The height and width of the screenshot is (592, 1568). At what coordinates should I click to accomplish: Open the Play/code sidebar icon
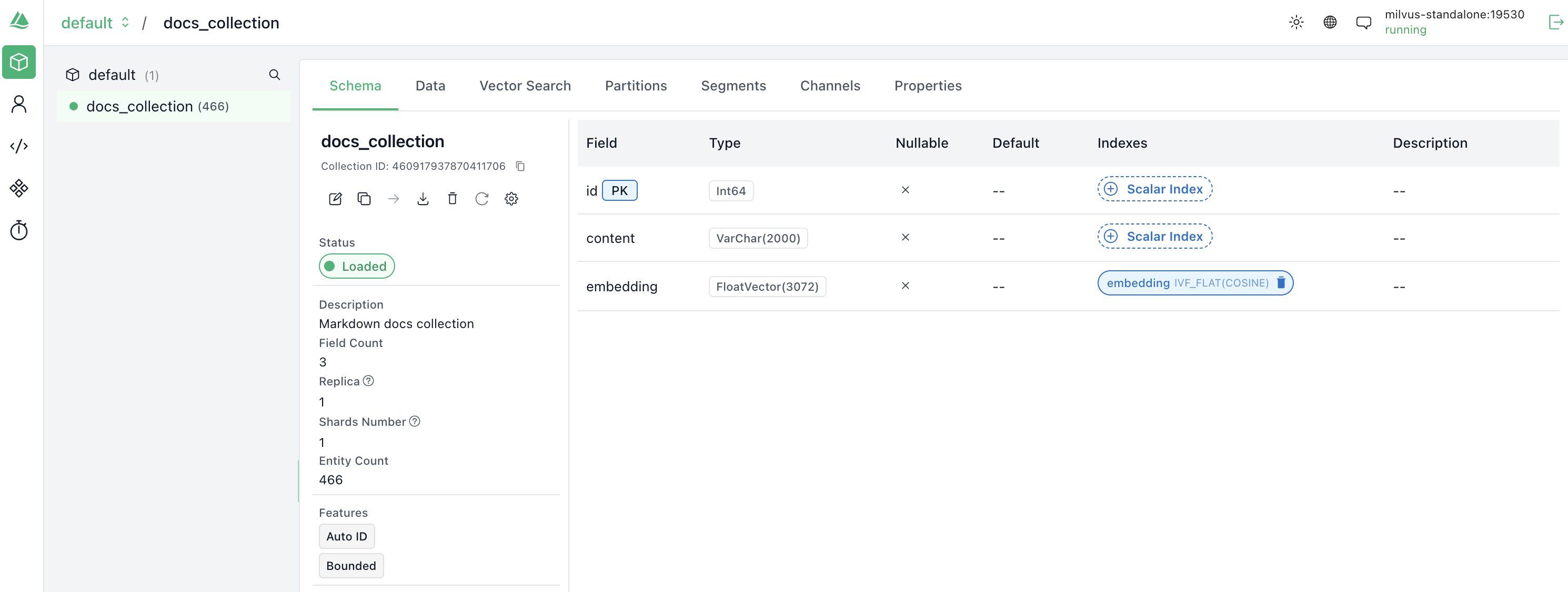[19, 146]
